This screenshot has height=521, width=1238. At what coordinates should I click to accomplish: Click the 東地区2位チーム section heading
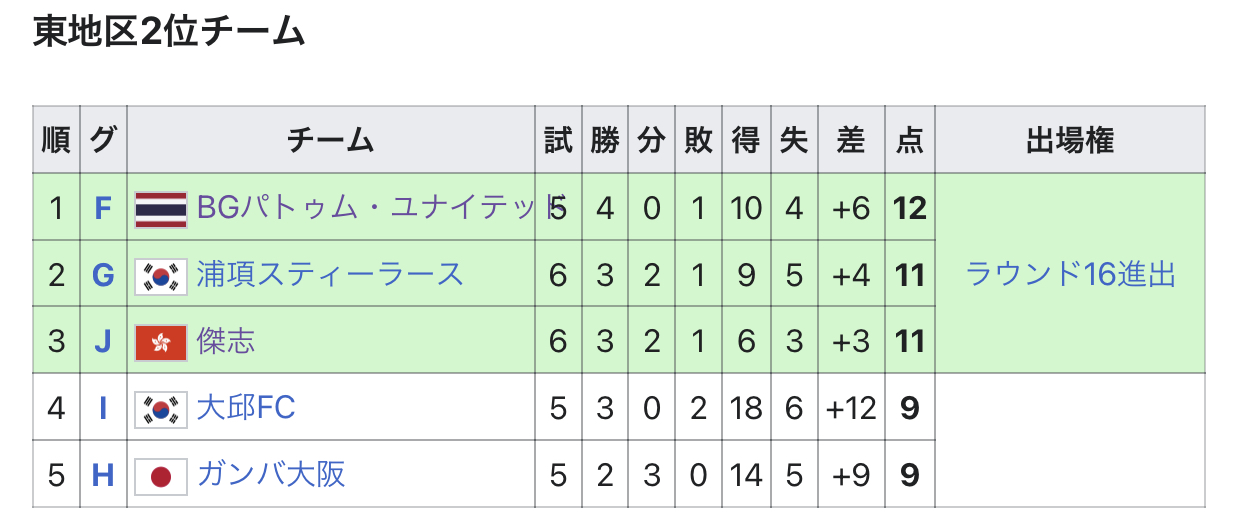[x=169, y=33]
